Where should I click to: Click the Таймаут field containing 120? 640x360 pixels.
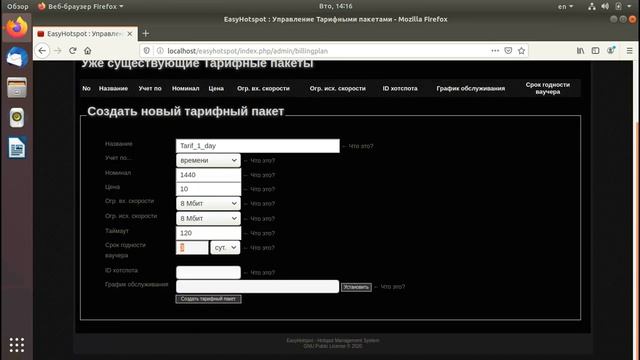(x=208, y=233)
